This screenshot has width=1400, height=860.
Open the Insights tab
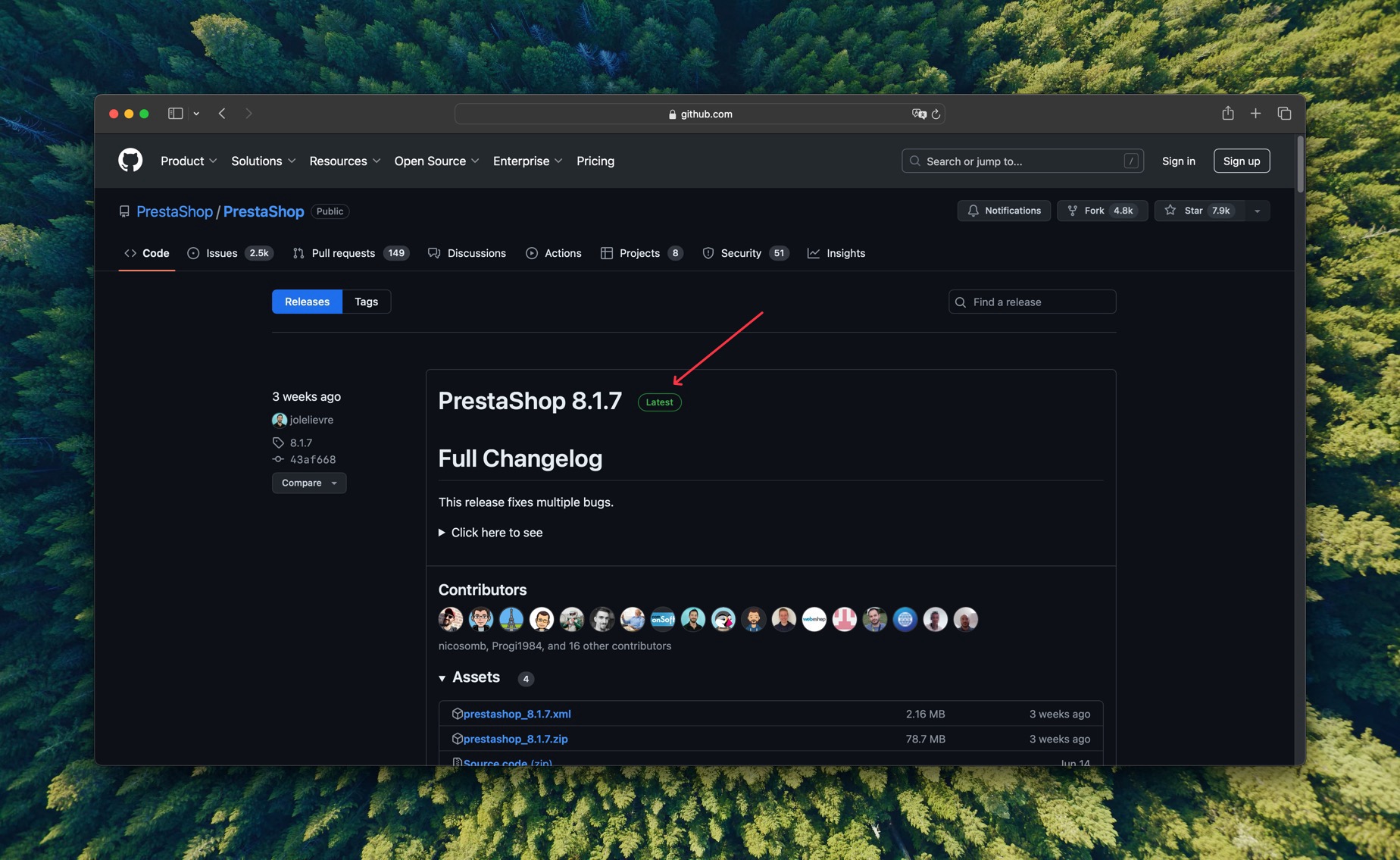pos(836,253)
